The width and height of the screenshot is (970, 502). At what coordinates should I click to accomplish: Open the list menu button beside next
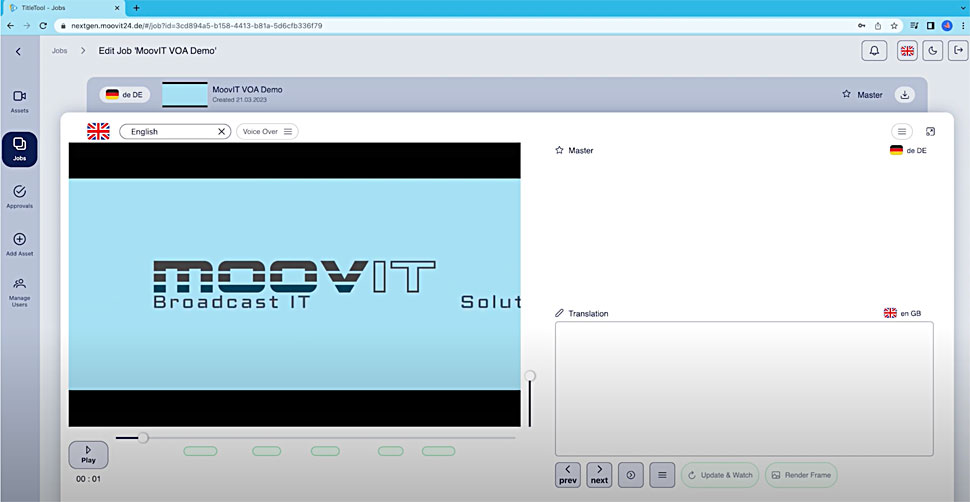662,475
